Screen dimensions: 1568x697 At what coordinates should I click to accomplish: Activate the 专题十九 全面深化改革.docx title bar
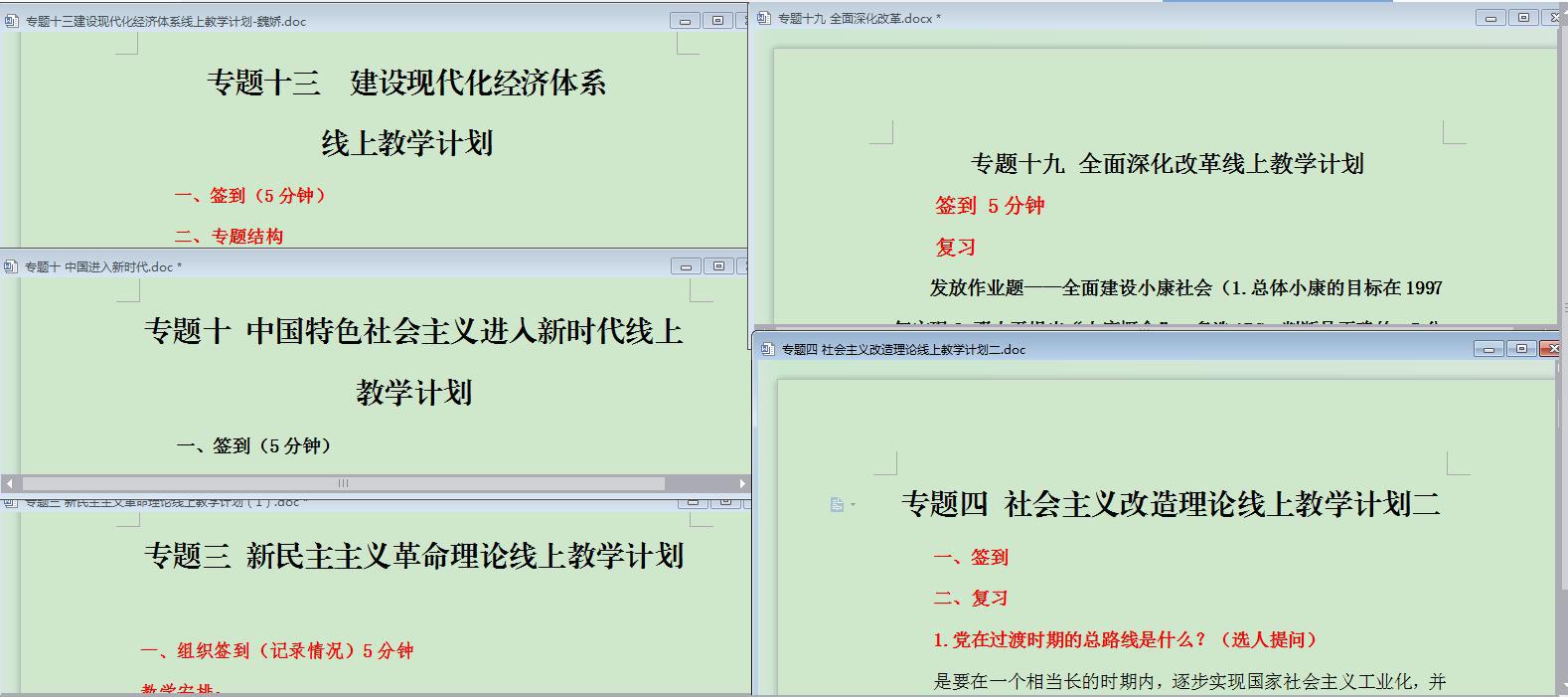tap(1093, 18)
